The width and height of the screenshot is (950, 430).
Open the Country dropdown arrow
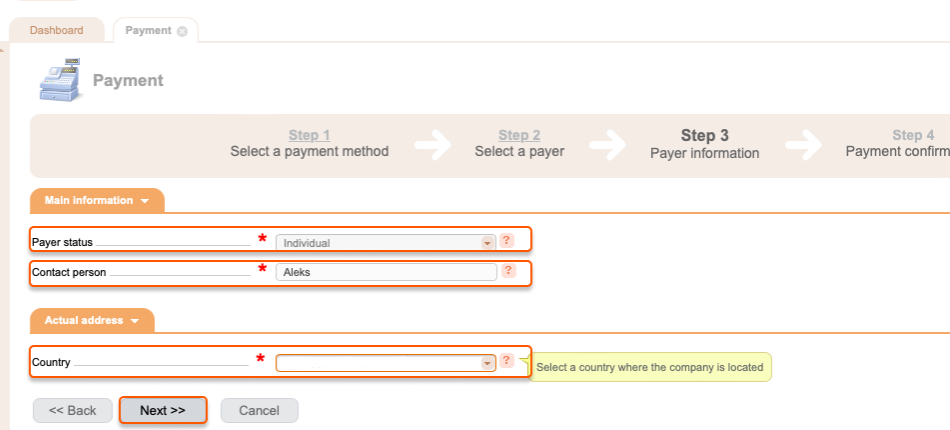(x=487, y=363)
